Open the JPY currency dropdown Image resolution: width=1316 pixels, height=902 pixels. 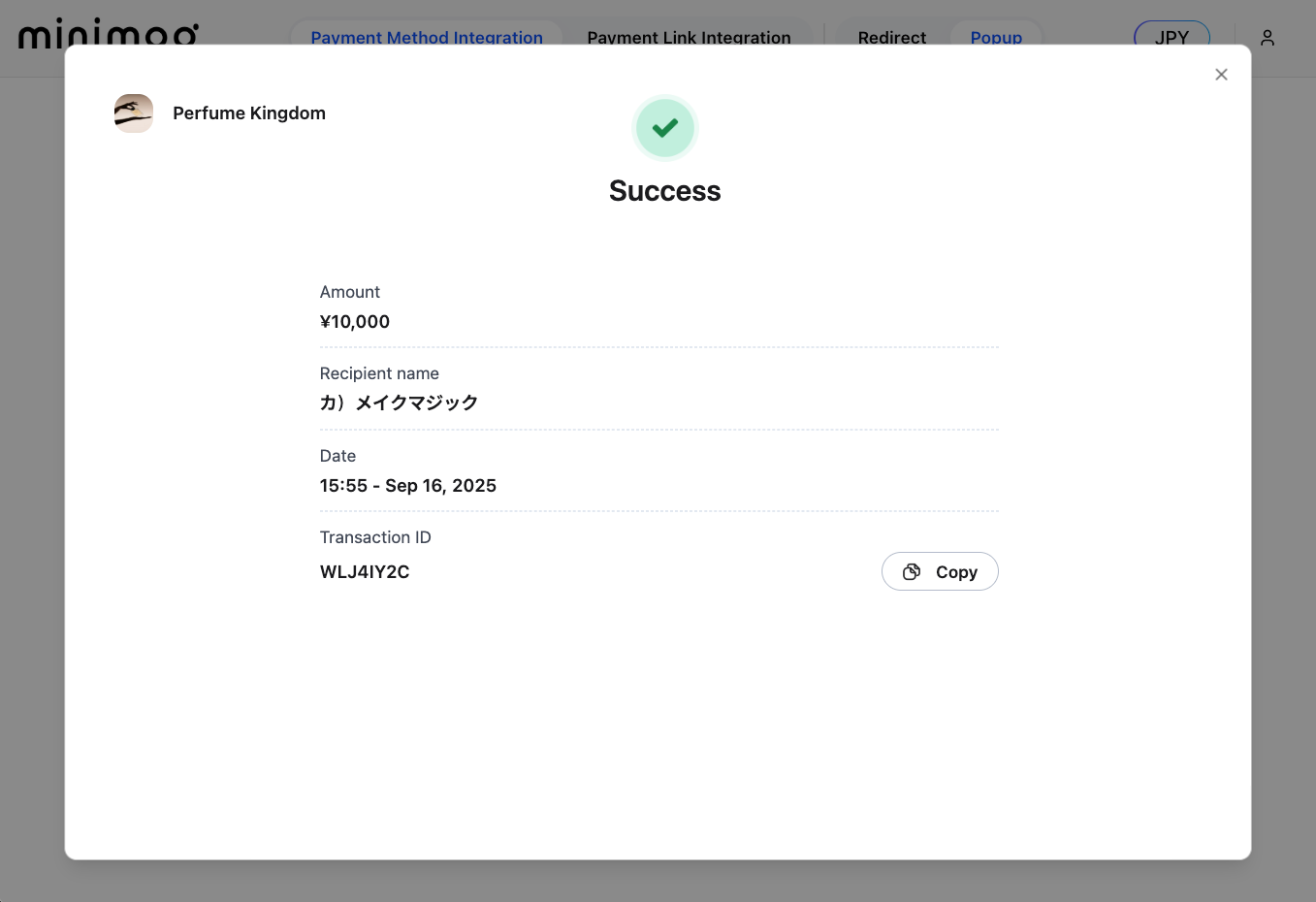(x=1171, y=37)
